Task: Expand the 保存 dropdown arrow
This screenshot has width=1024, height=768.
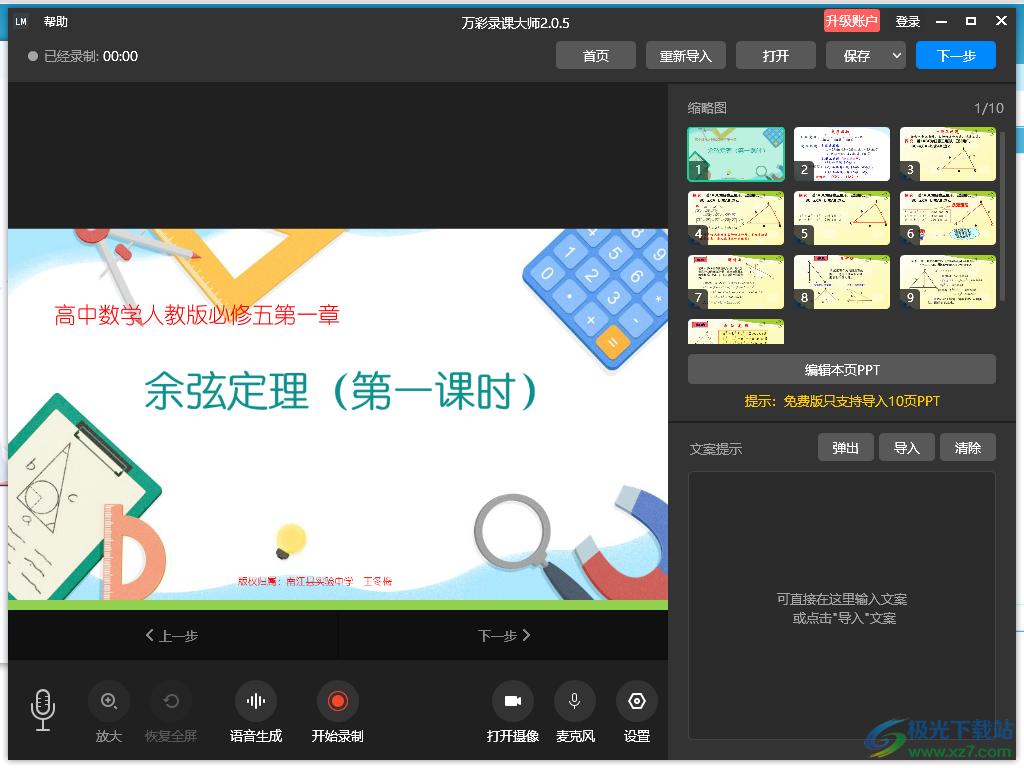Action: (895, 56)
